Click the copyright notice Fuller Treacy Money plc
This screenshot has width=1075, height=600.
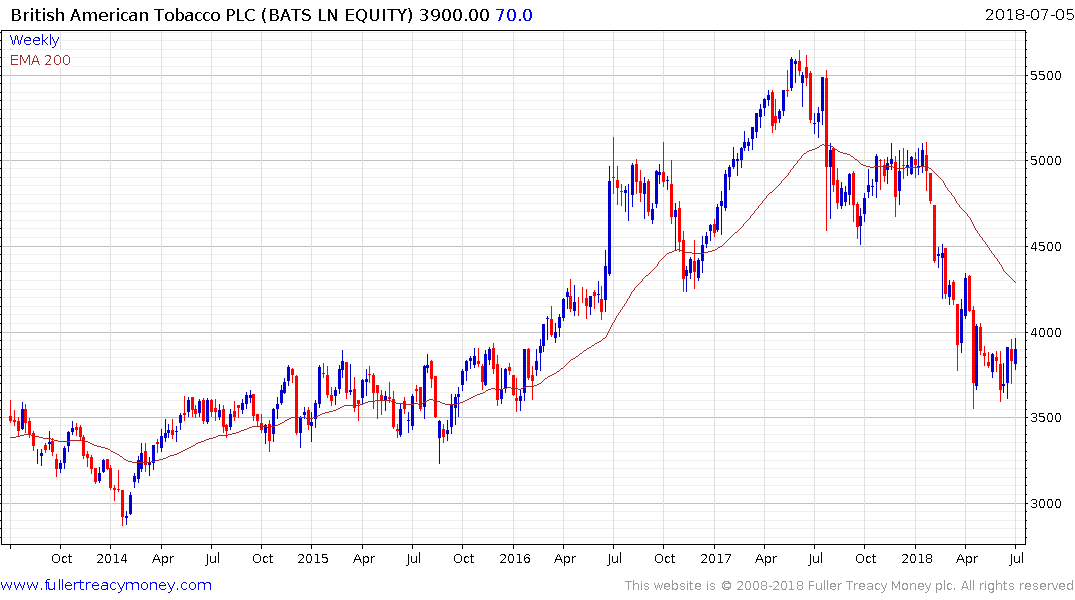click(849, 586)
